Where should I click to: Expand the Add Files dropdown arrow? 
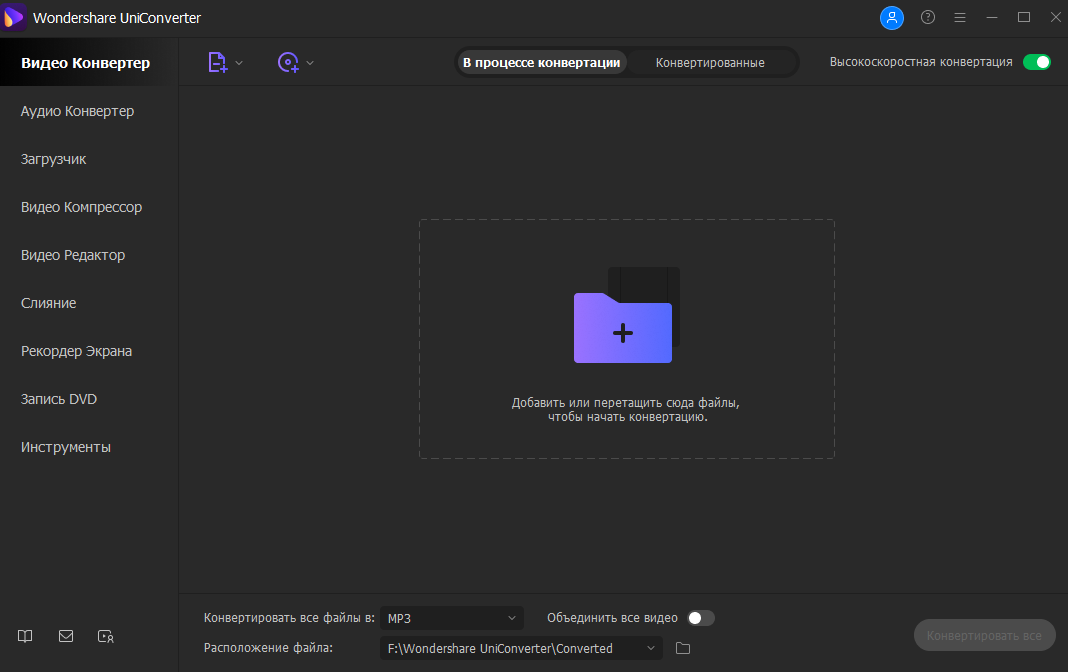pos(238,63)
